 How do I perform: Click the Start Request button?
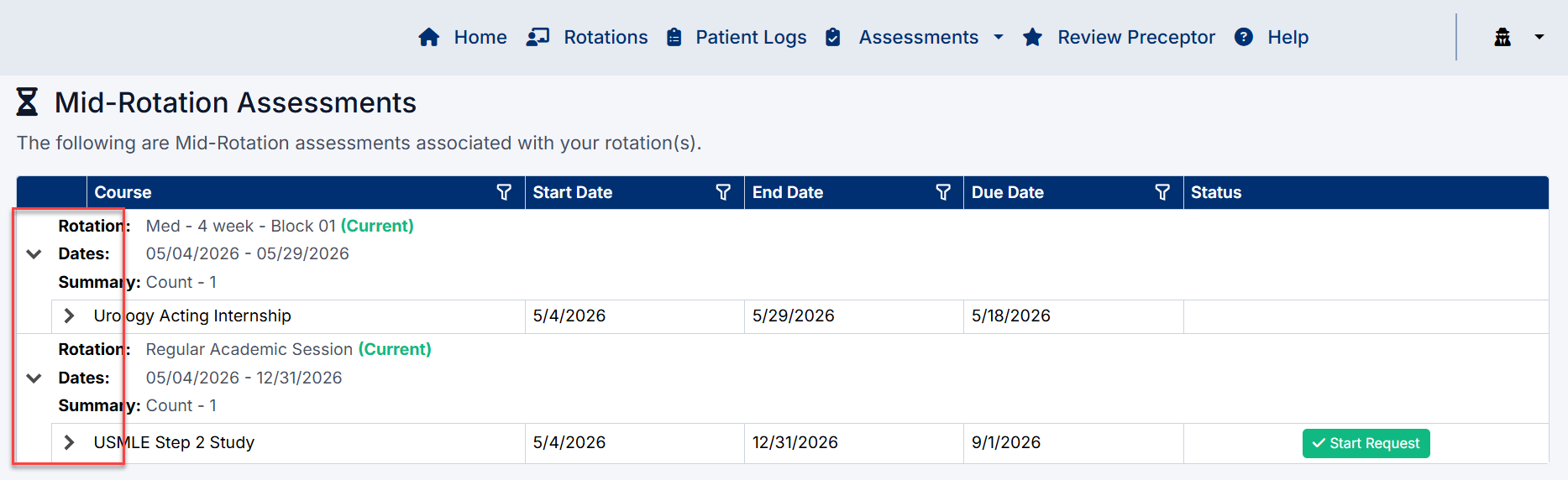(1366, 443)
